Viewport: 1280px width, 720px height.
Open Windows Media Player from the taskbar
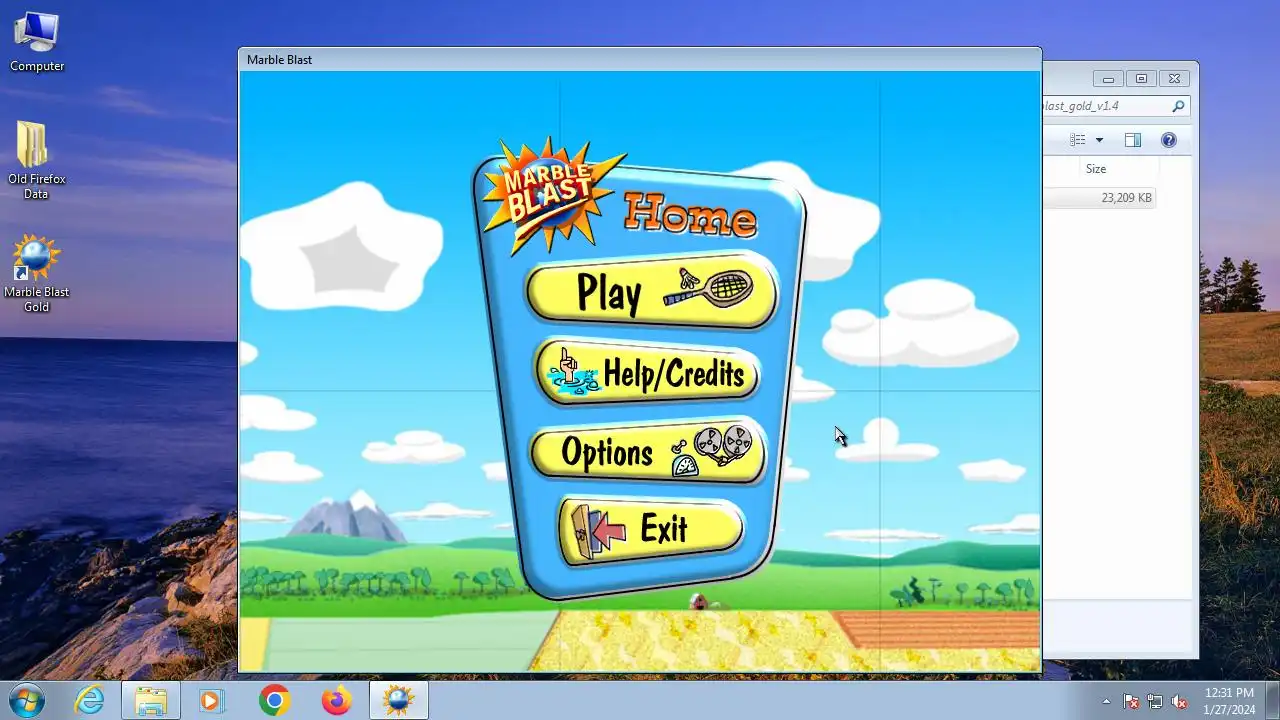pyautogui.click(x=212, y=700)
